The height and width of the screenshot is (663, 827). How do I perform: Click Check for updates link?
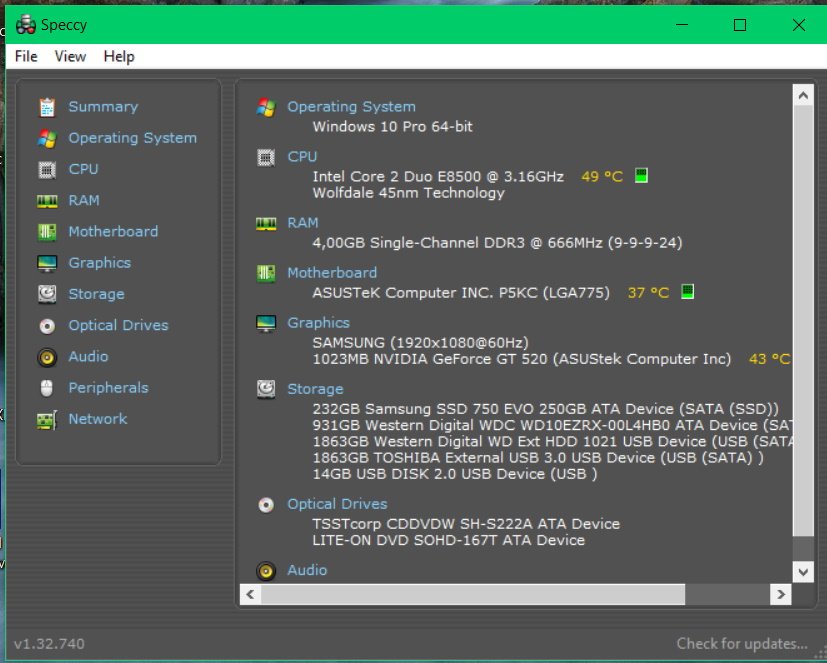742,643
